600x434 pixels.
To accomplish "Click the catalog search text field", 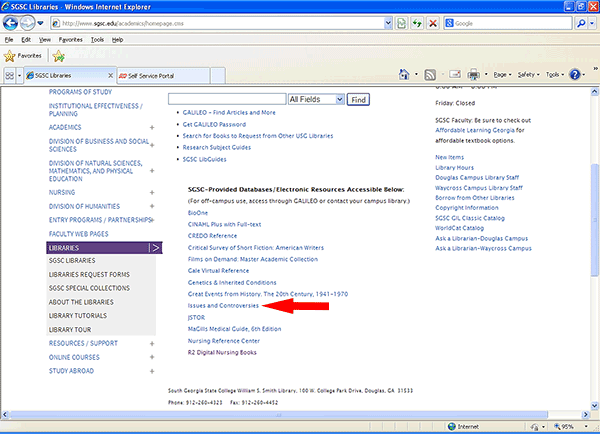I will click(x=226, y=100).
